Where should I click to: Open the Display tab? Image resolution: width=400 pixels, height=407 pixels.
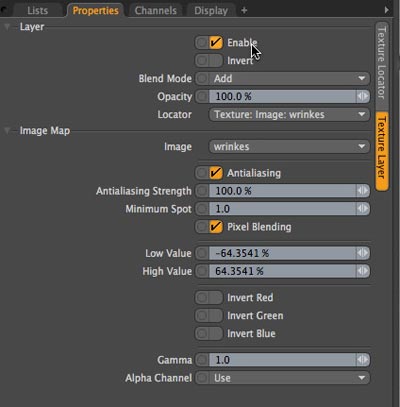[211, 11]
